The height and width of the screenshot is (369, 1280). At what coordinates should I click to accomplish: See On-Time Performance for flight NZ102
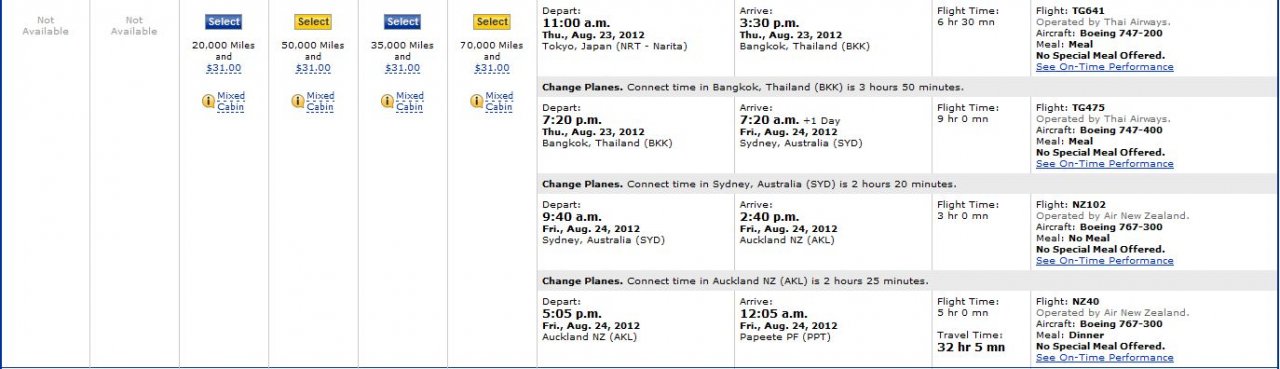1104,261
